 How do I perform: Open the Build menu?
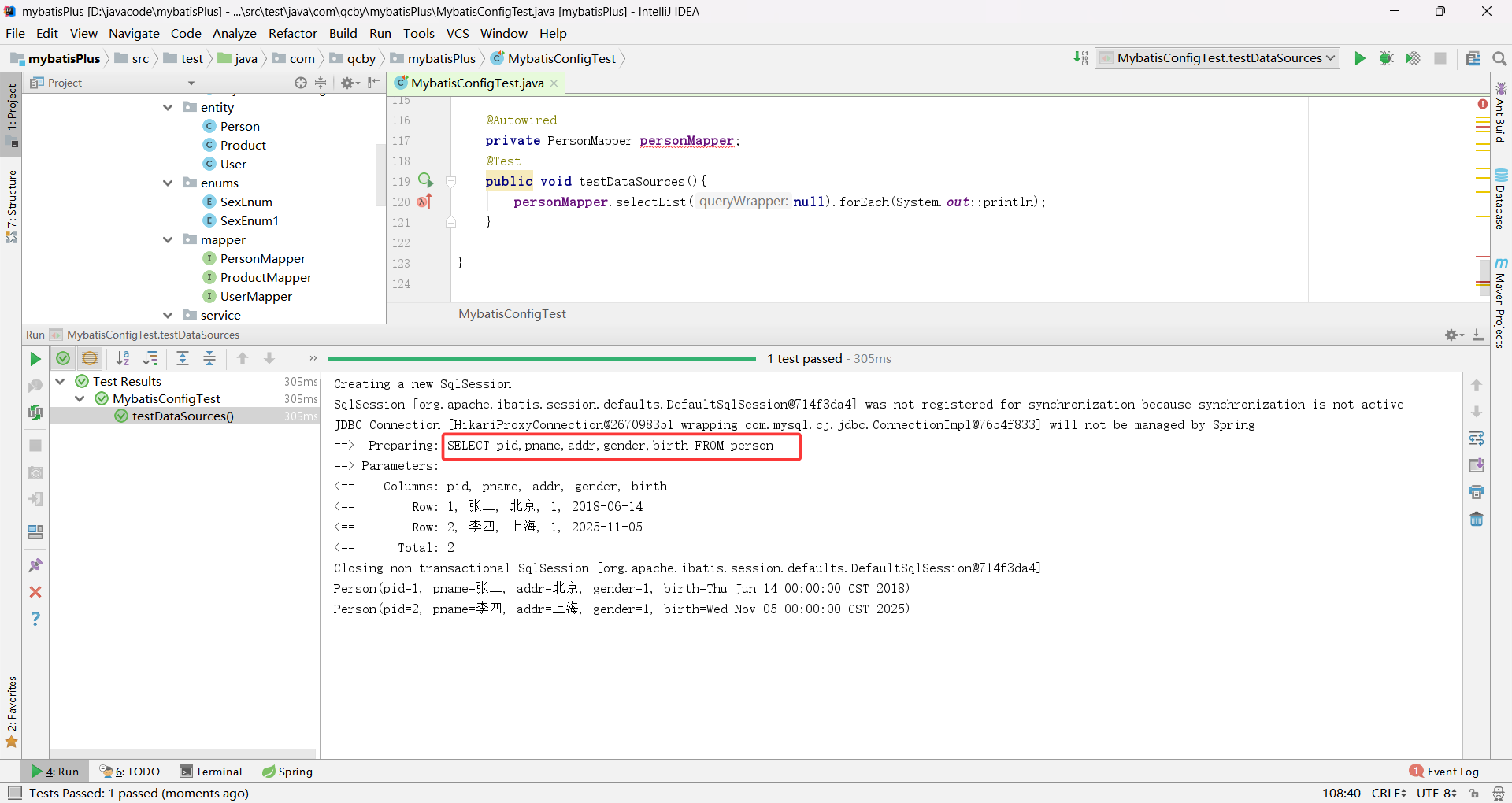[x=343, y=33]
